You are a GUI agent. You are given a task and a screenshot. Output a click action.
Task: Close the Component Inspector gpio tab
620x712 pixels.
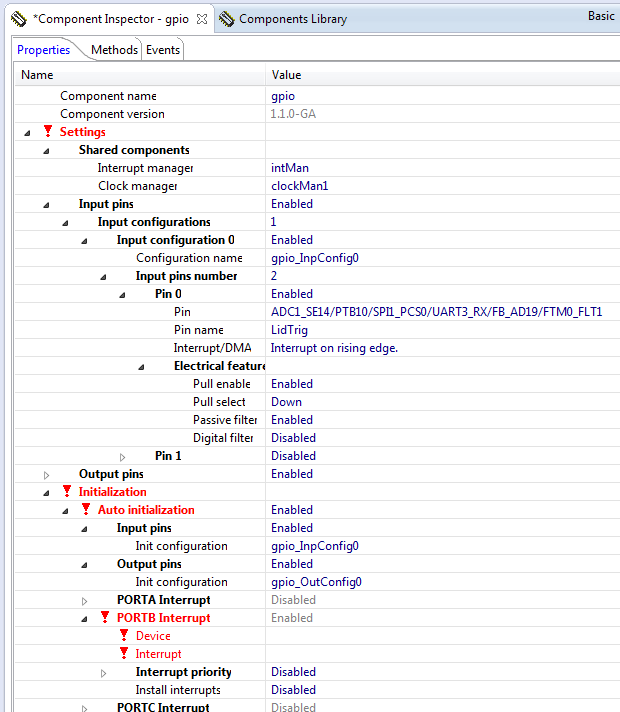[201, 19]
